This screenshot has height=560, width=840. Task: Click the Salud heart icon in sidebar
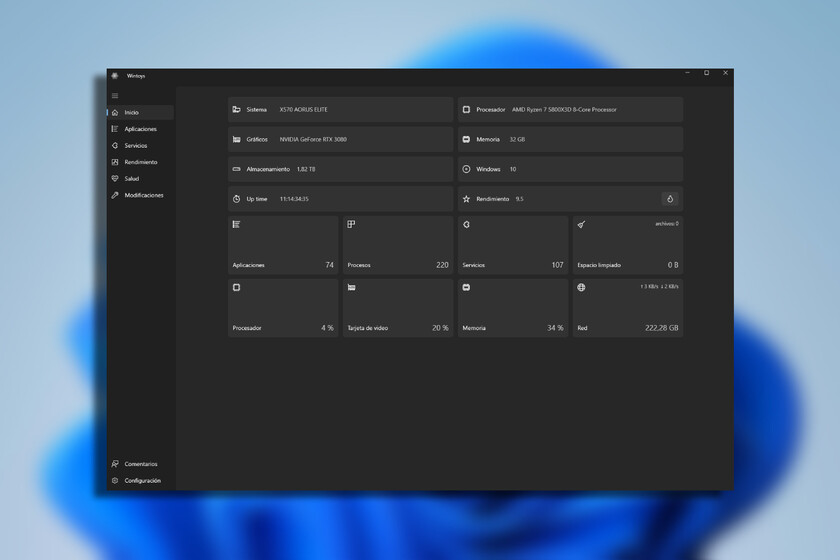(115, 179)
